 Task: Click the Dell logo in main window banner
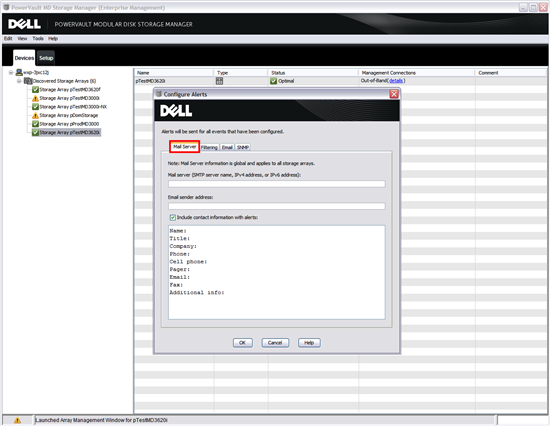24,24
